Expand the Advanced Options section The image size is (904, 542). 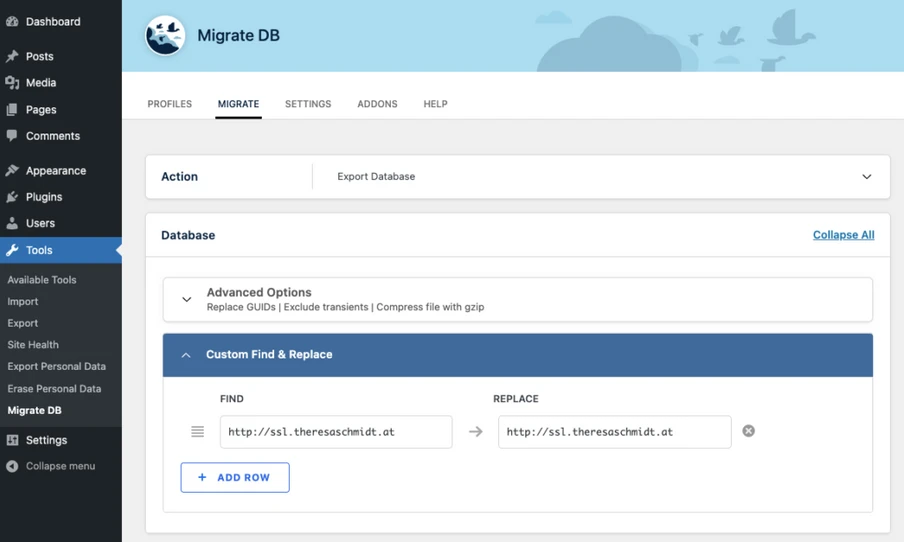tap(186, 299)
